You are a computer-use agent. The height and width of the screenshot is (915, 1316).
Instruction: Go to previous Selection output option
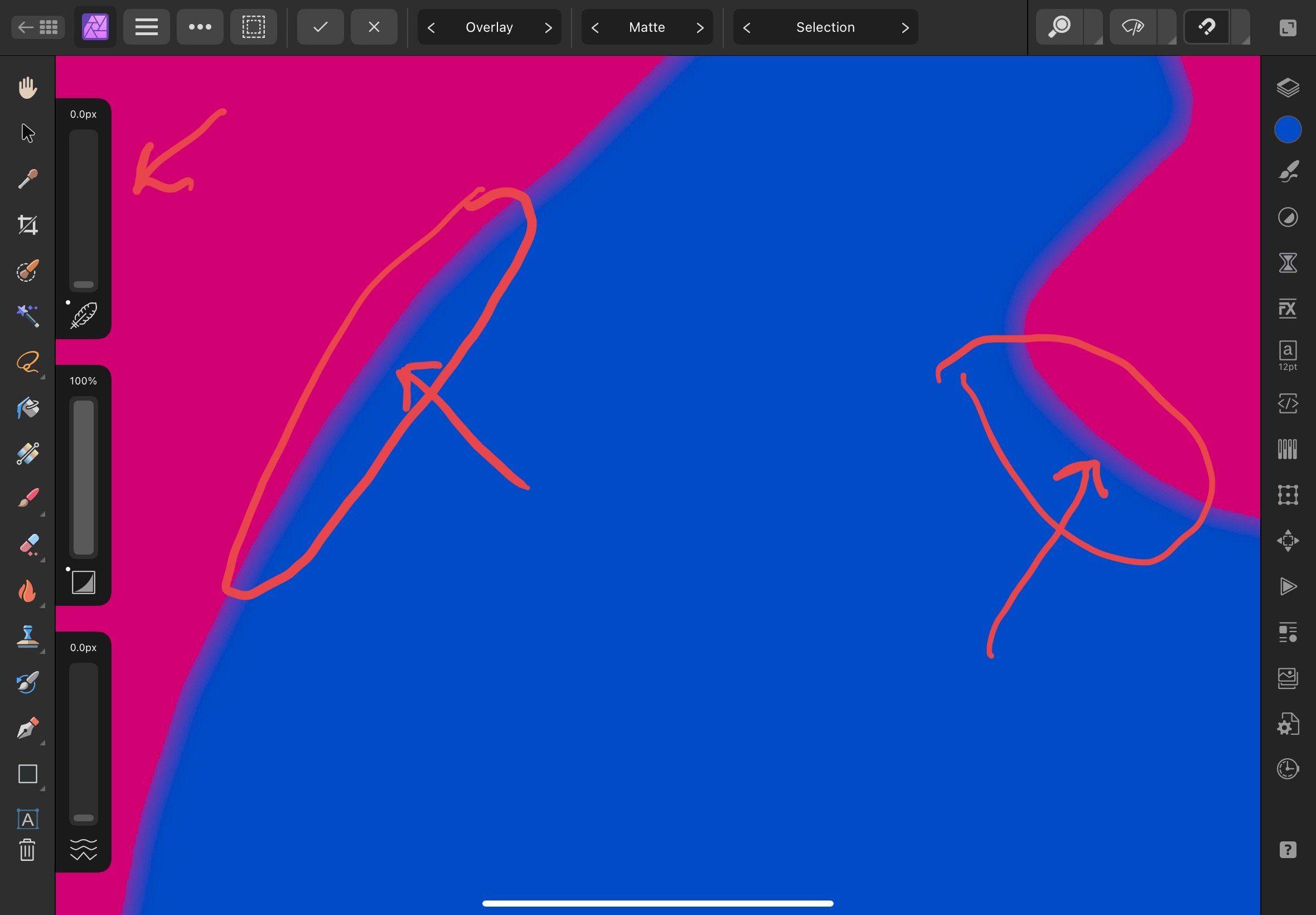tap(747, 27)
